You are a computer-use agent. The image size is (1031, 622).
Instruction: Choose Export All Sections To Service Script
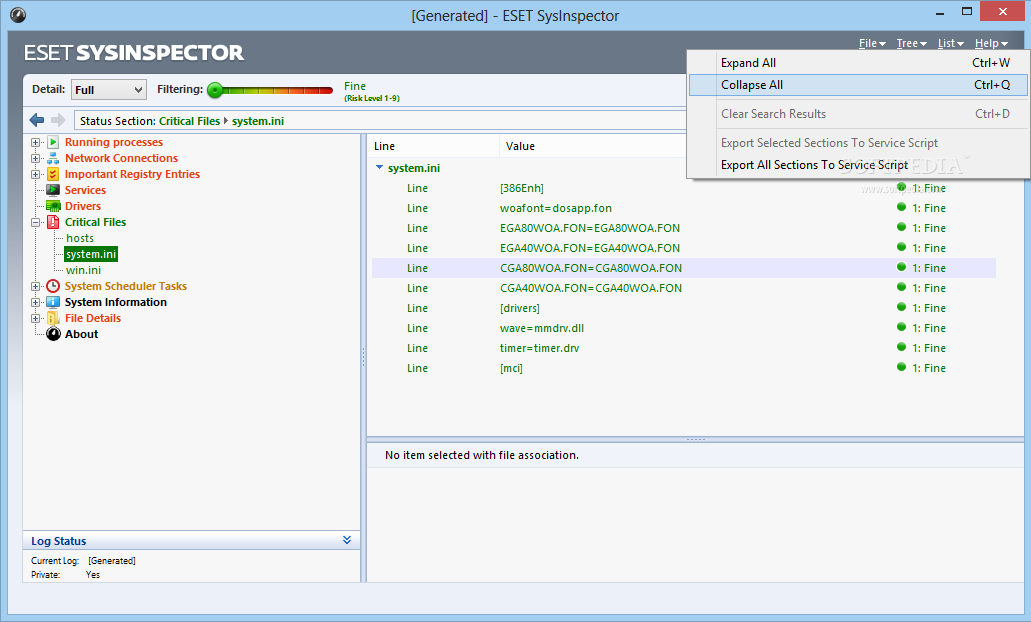(x=858, y=165)
